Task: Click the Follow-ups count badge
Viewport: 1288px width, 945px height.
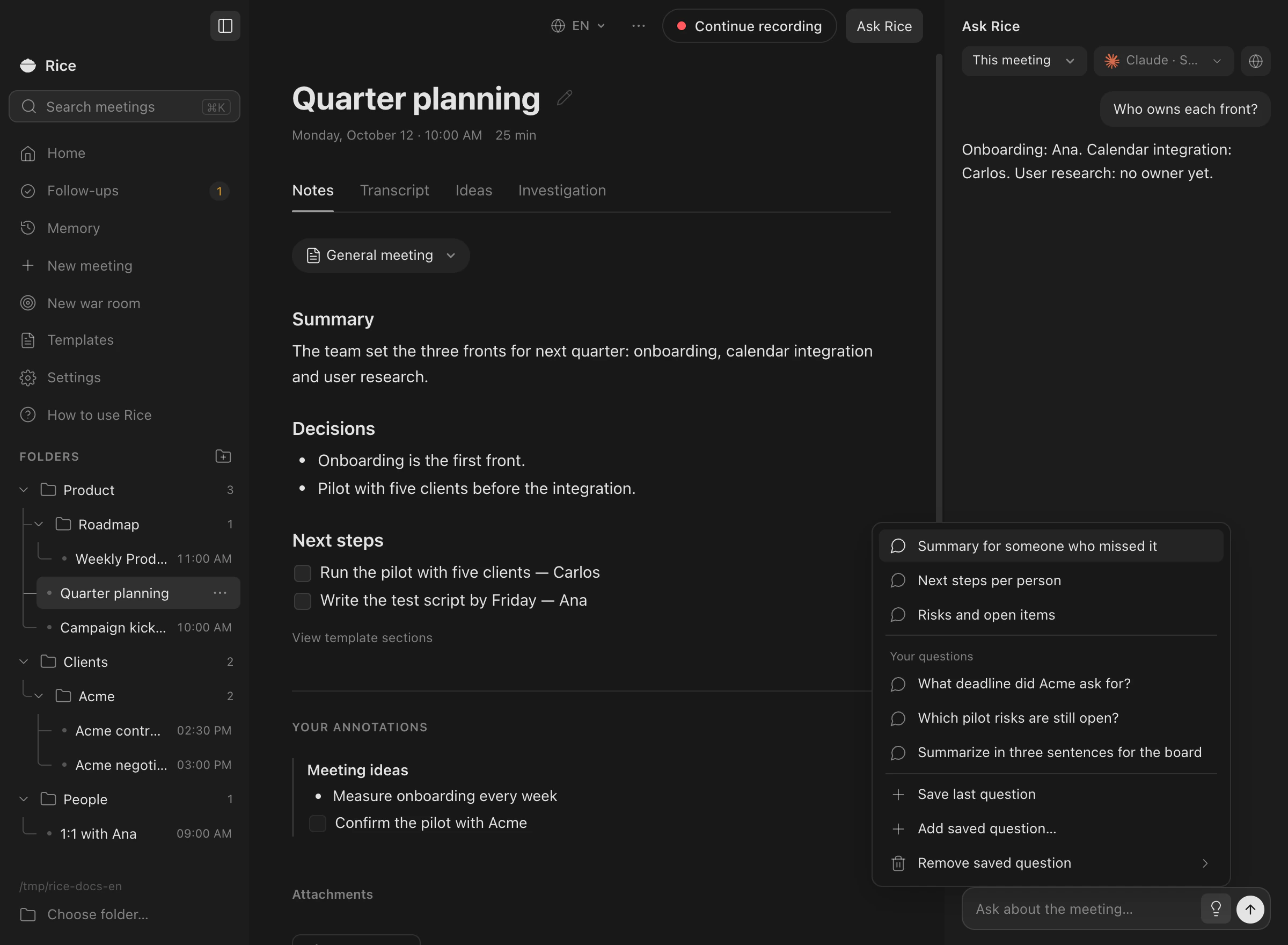Action: tap(219, 191)
